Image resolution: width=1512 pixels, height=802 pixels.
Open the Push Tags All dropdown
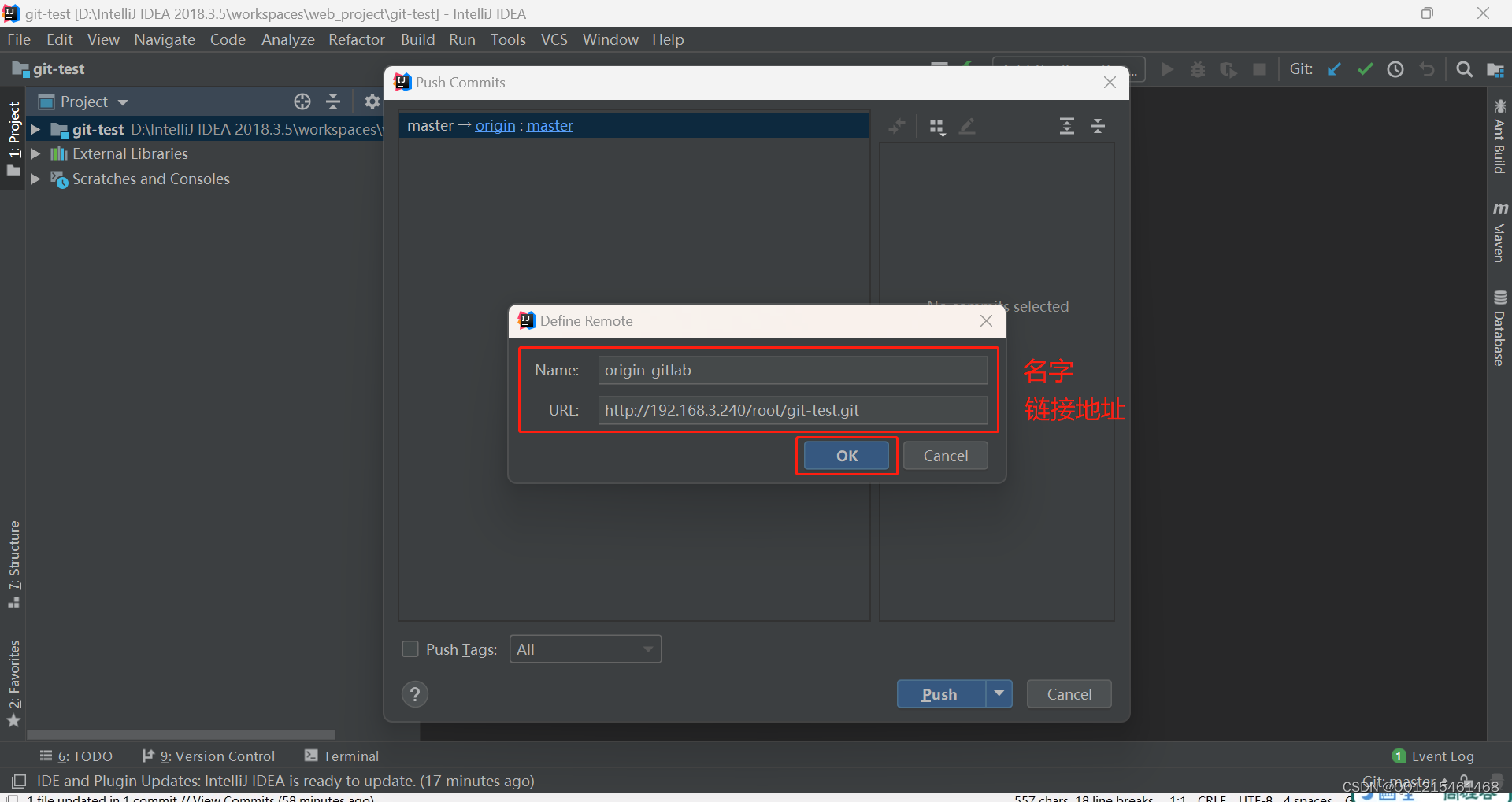coord(585,649)
